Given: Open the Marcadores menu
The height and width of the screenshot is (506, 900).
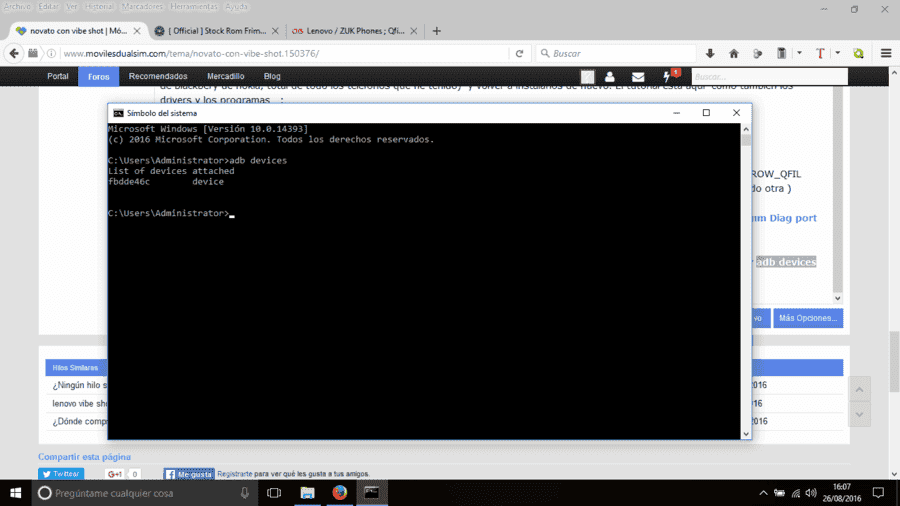Looking at the screenshot, I should click(142, 6).
